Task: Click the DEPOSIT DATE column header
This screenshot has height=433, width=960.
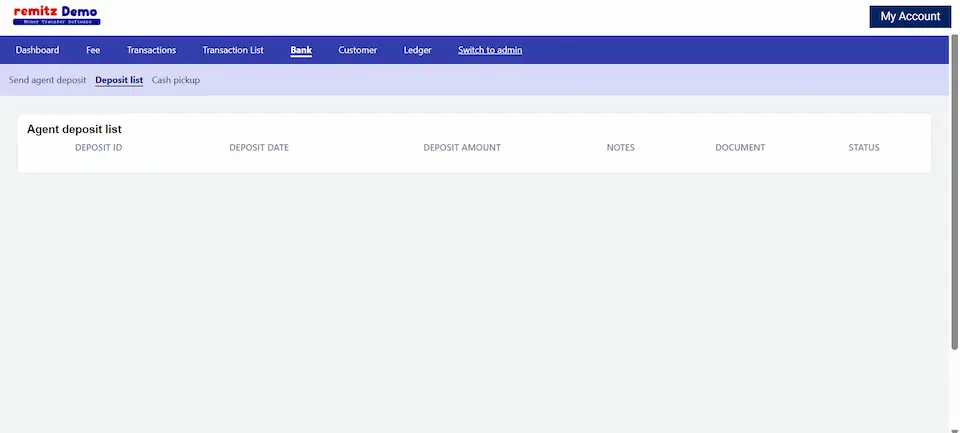Action: 259,148
